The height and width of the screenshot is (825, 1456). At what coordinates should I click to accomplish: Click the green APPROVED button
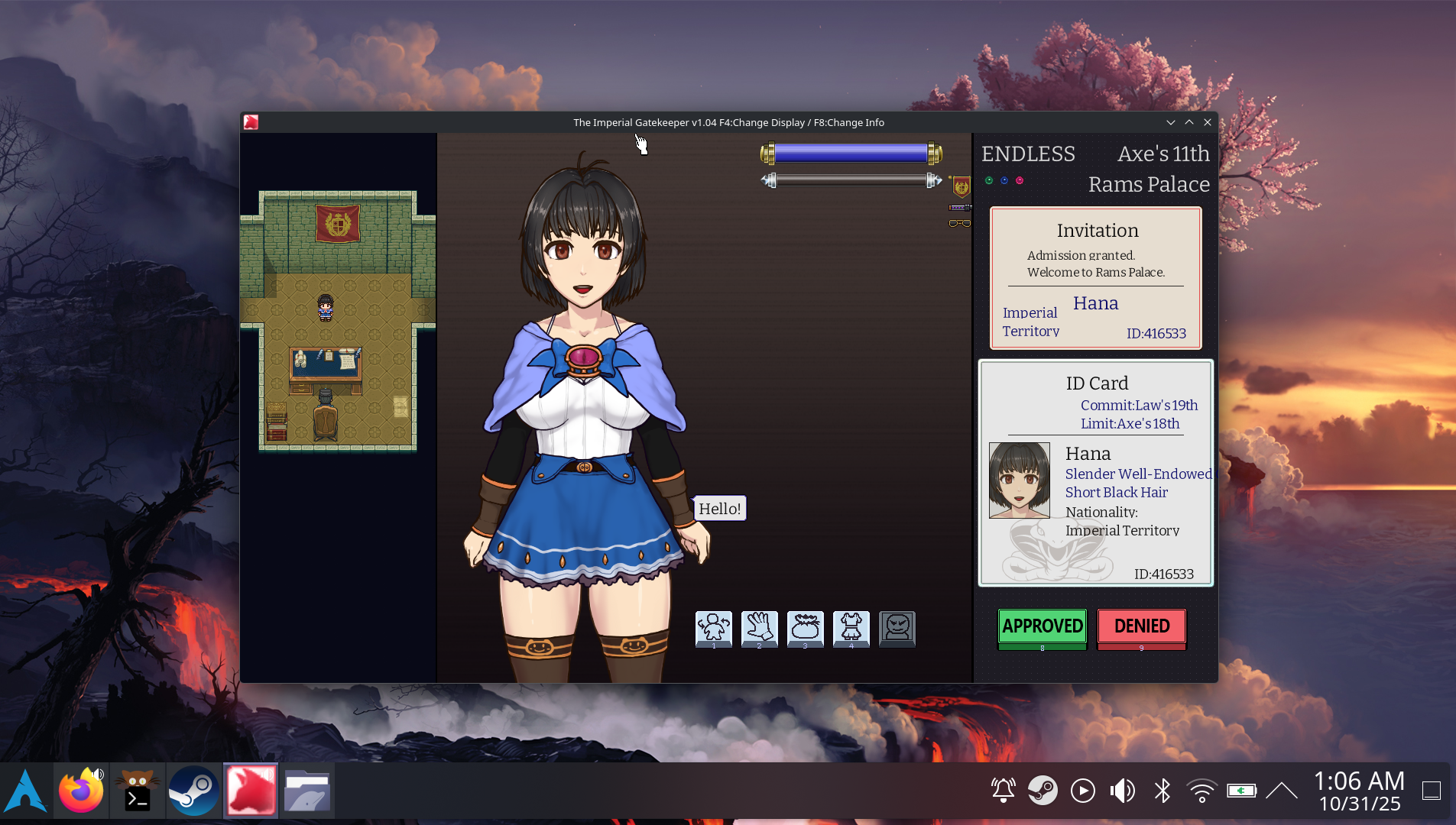pos(1043,628)
